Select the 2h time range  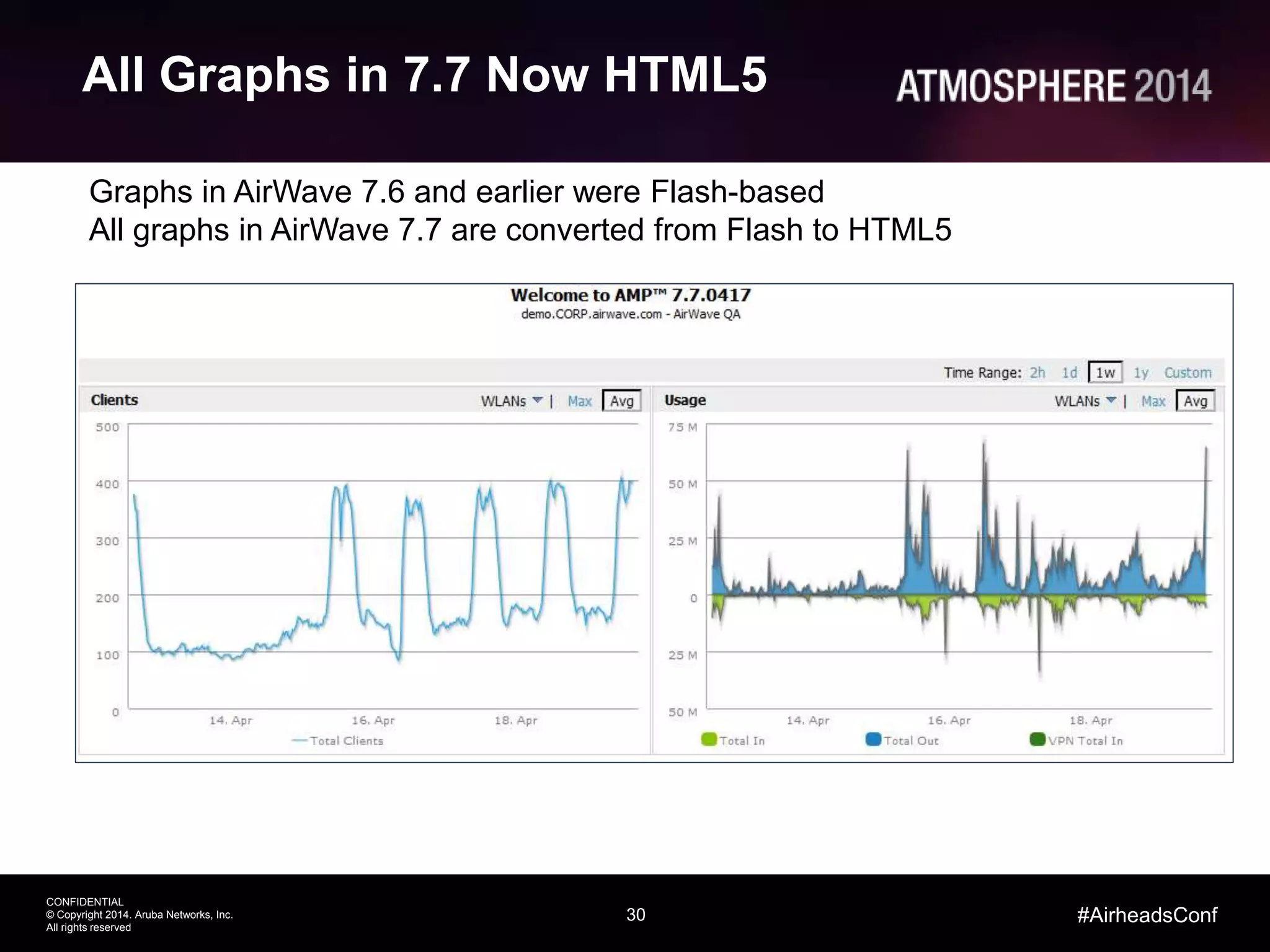point(1037,372)
